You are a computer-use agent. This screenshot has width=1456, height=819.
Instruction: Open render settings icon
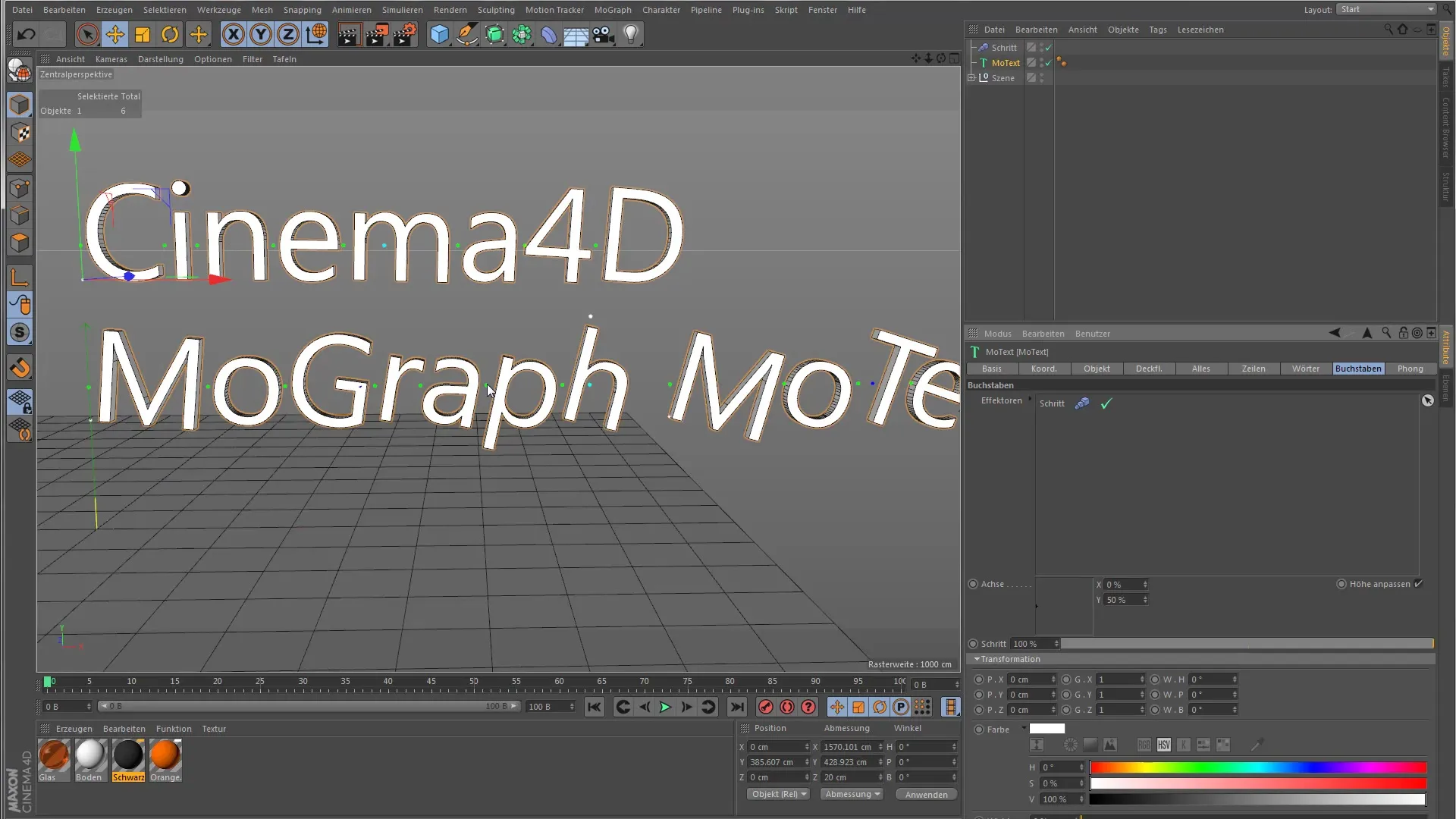click(x=405, y=34)
